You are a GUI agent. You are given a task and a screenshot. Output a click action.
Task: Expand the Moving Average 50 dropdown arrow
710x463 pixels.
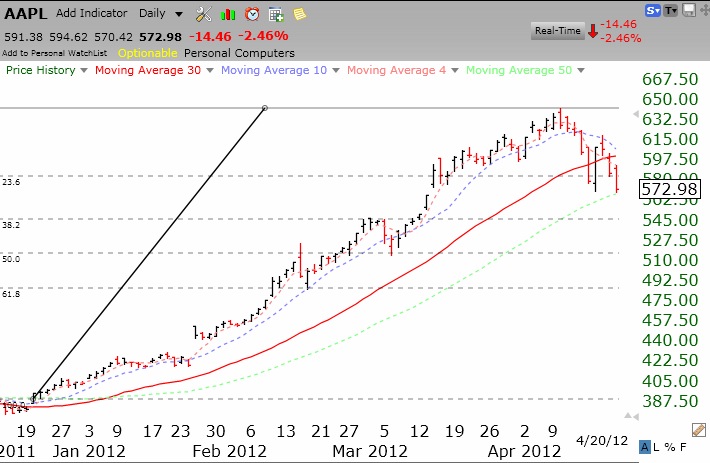[x=581, y=71]
